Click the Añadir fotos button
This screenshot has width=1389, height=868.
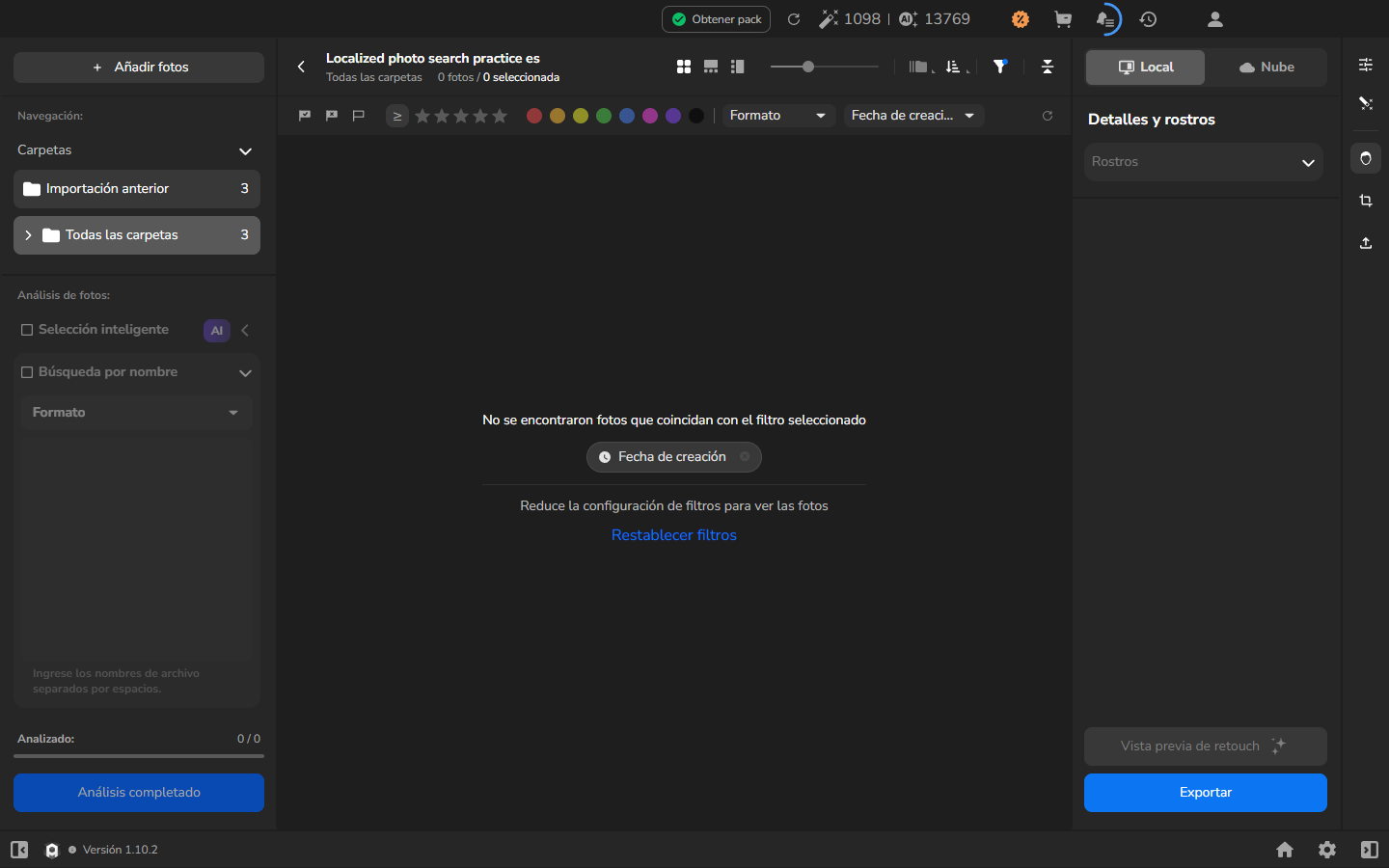[139, 68]
